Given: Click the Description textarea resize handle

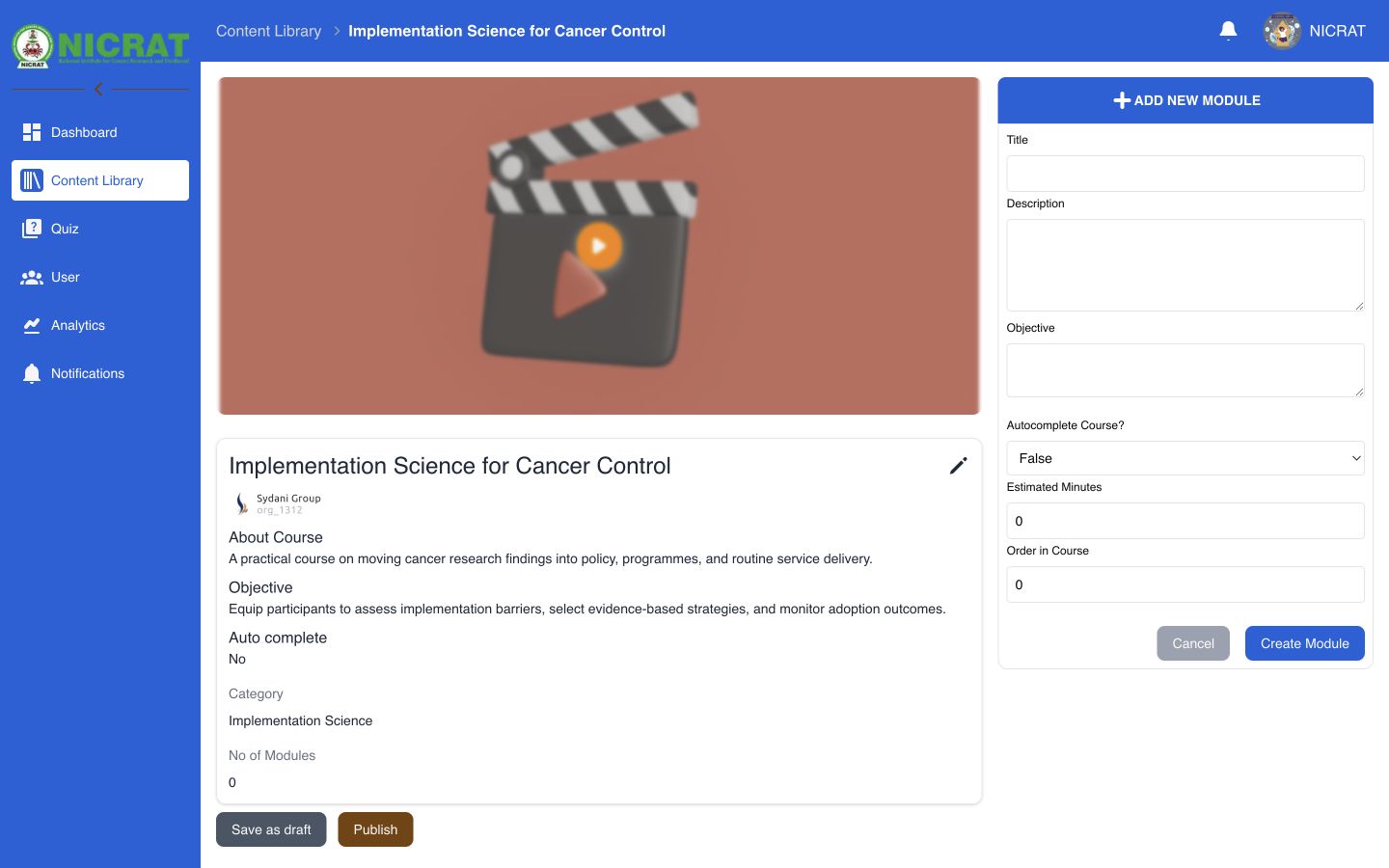Looking at the screenshot, I should [1359, 306].
